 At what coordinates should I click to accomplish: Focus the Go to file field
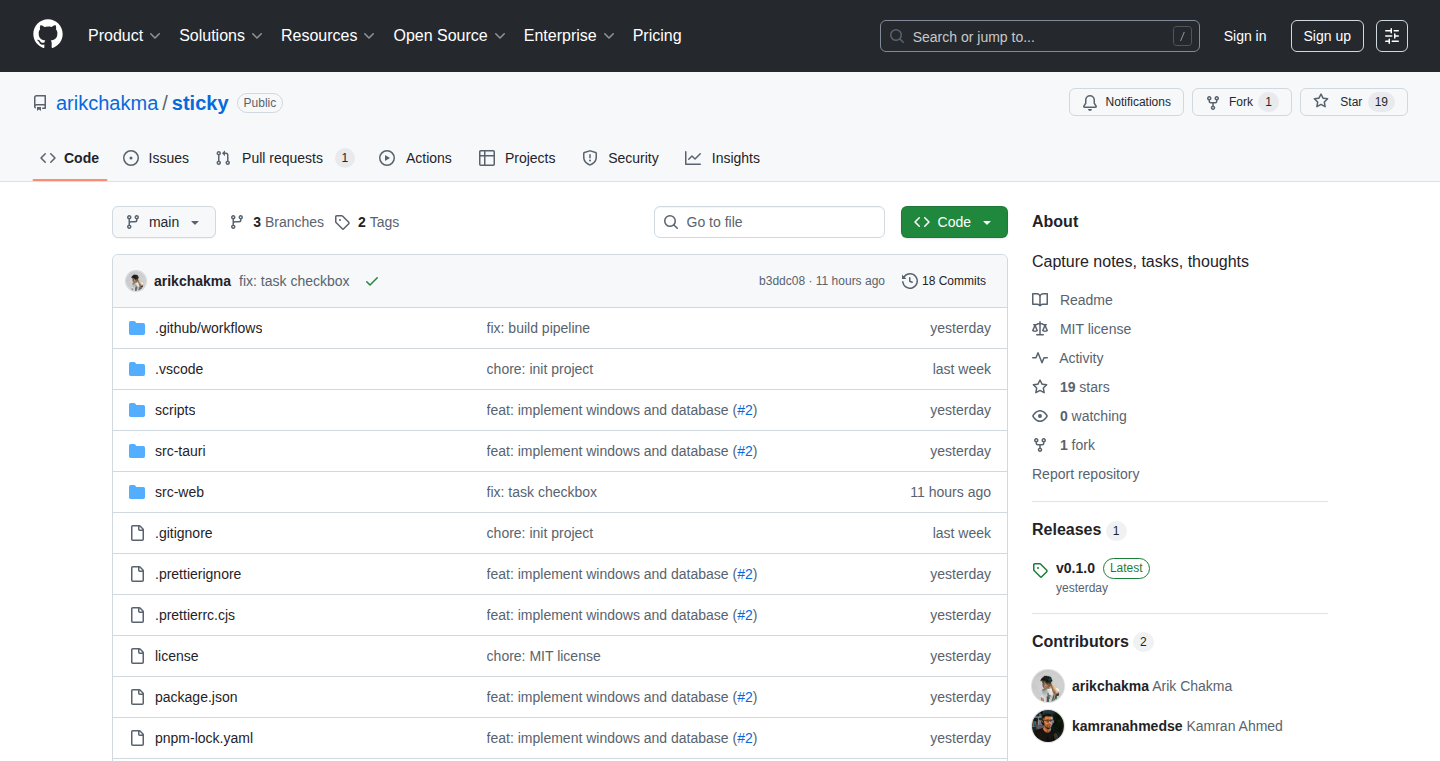(770, 222)
